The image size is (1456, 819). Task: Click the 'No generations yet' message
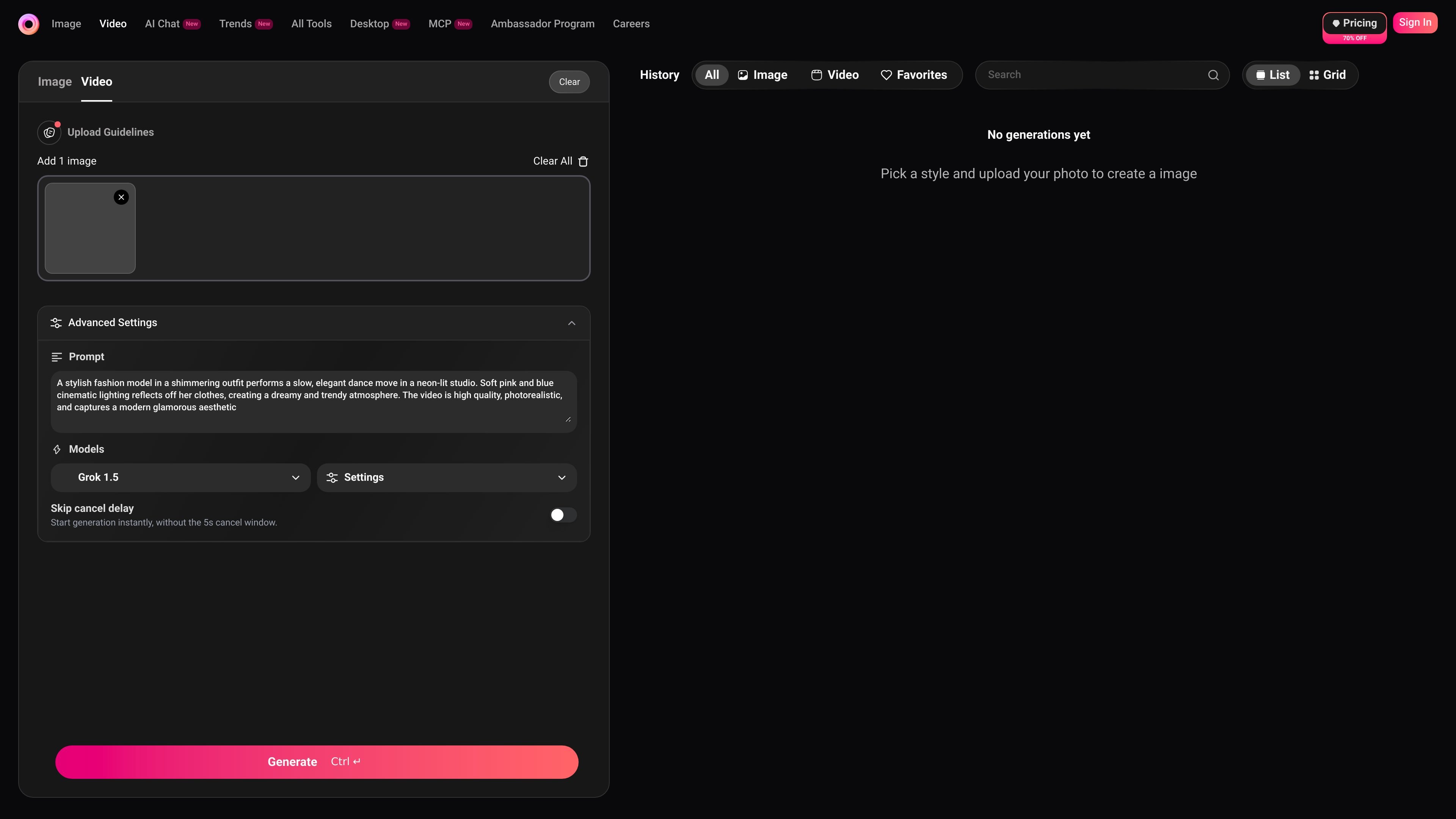pyautogui.click(x=1038, y=135)
